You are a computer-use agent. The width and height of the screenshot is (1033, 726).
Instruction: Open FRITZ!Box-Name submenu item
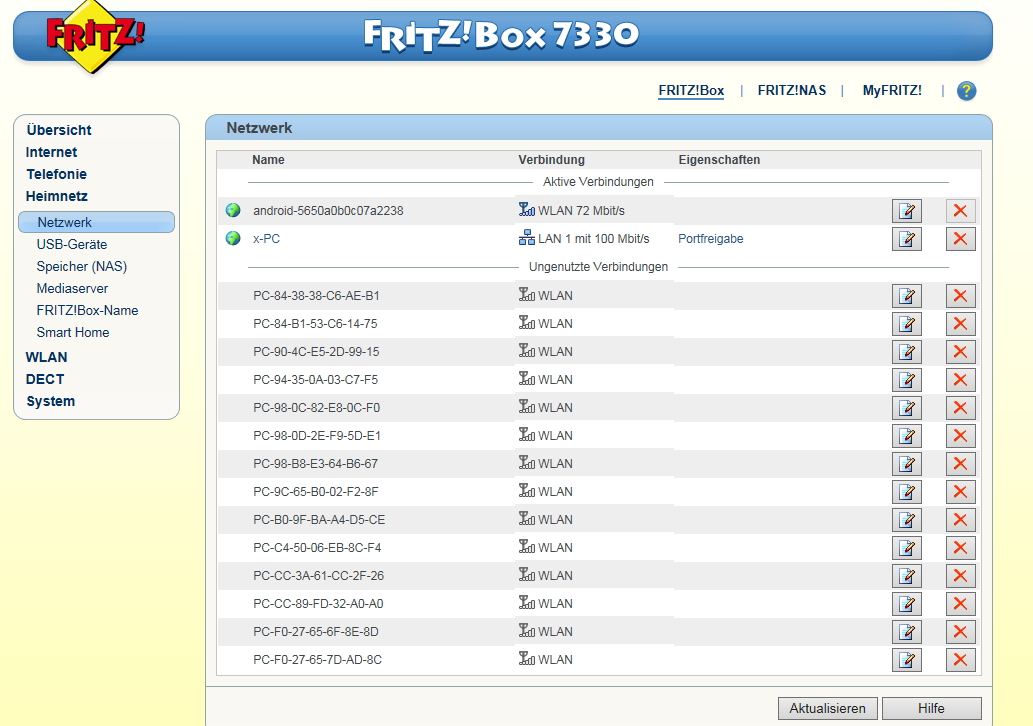88,310
